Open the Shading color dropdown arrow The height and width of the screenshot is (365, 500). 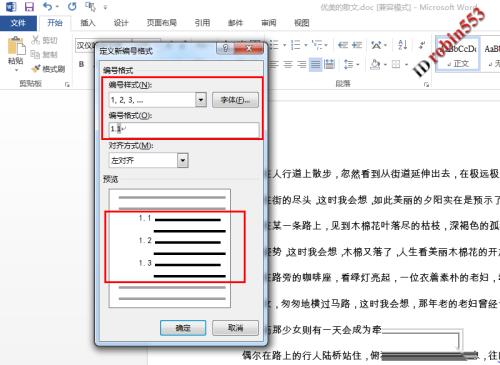pos(385,64)
